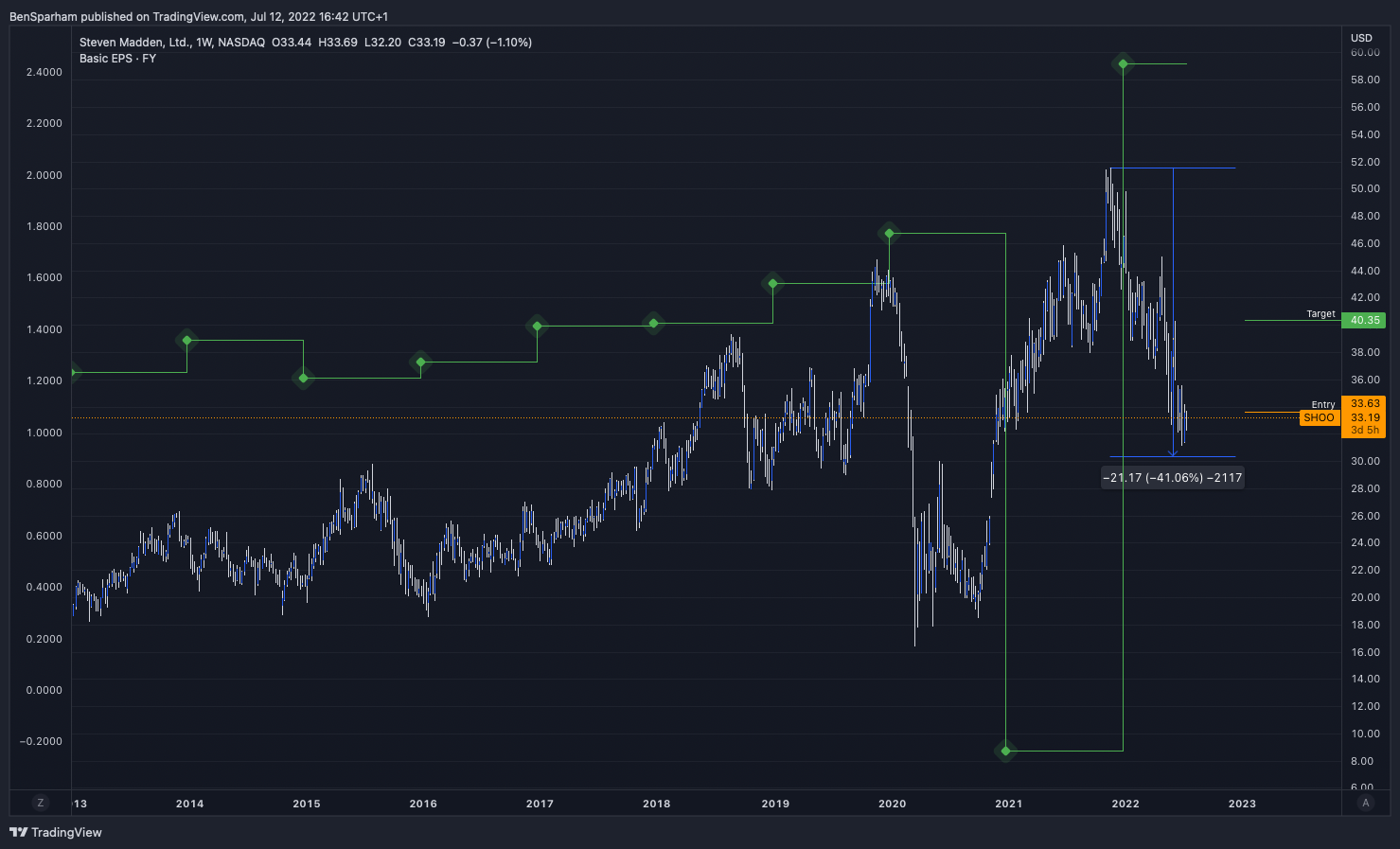Screen dimensions: 1400x849
Task: Click the TradingView.com text in header
Action: tap(198, 17)
